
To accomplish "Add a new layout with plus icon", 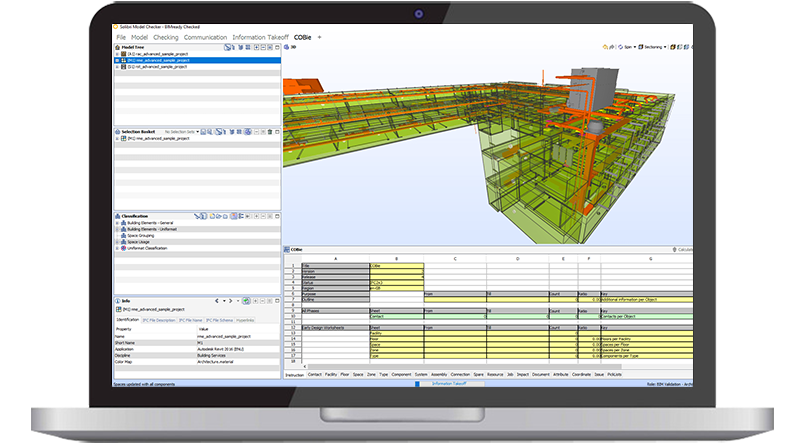I will pyautogui.click(x=320, y=37).
